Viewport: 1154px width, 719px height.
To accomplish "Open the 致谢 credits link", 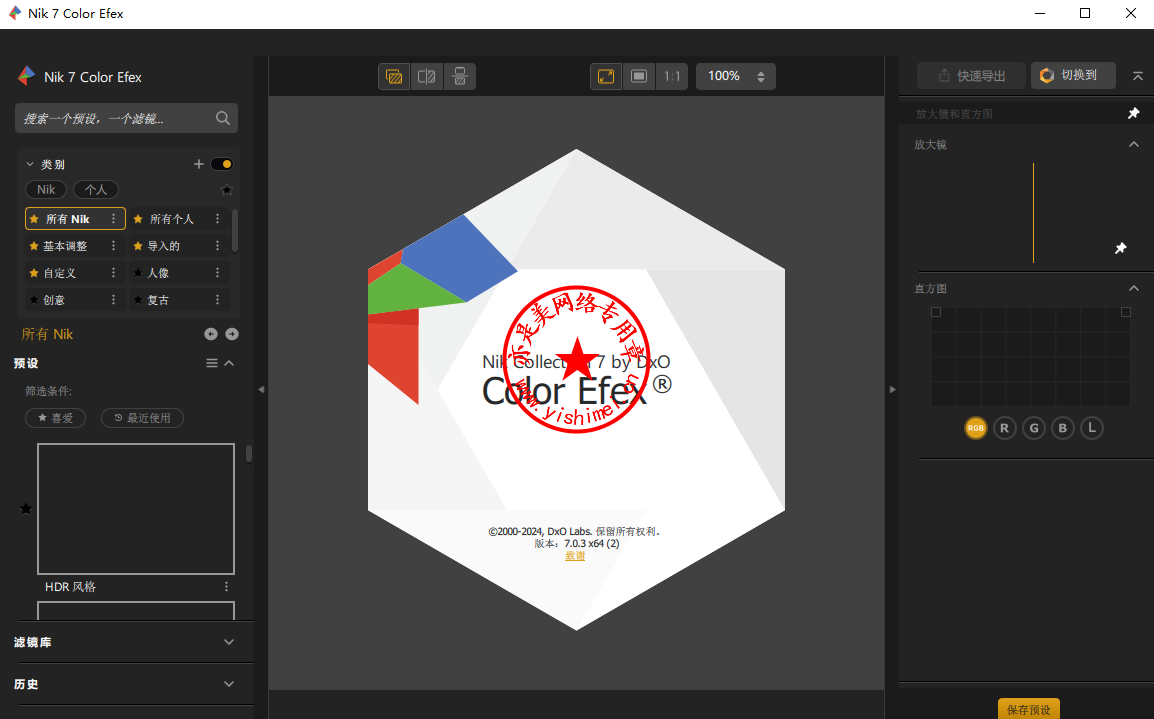I will pos(575,556).
